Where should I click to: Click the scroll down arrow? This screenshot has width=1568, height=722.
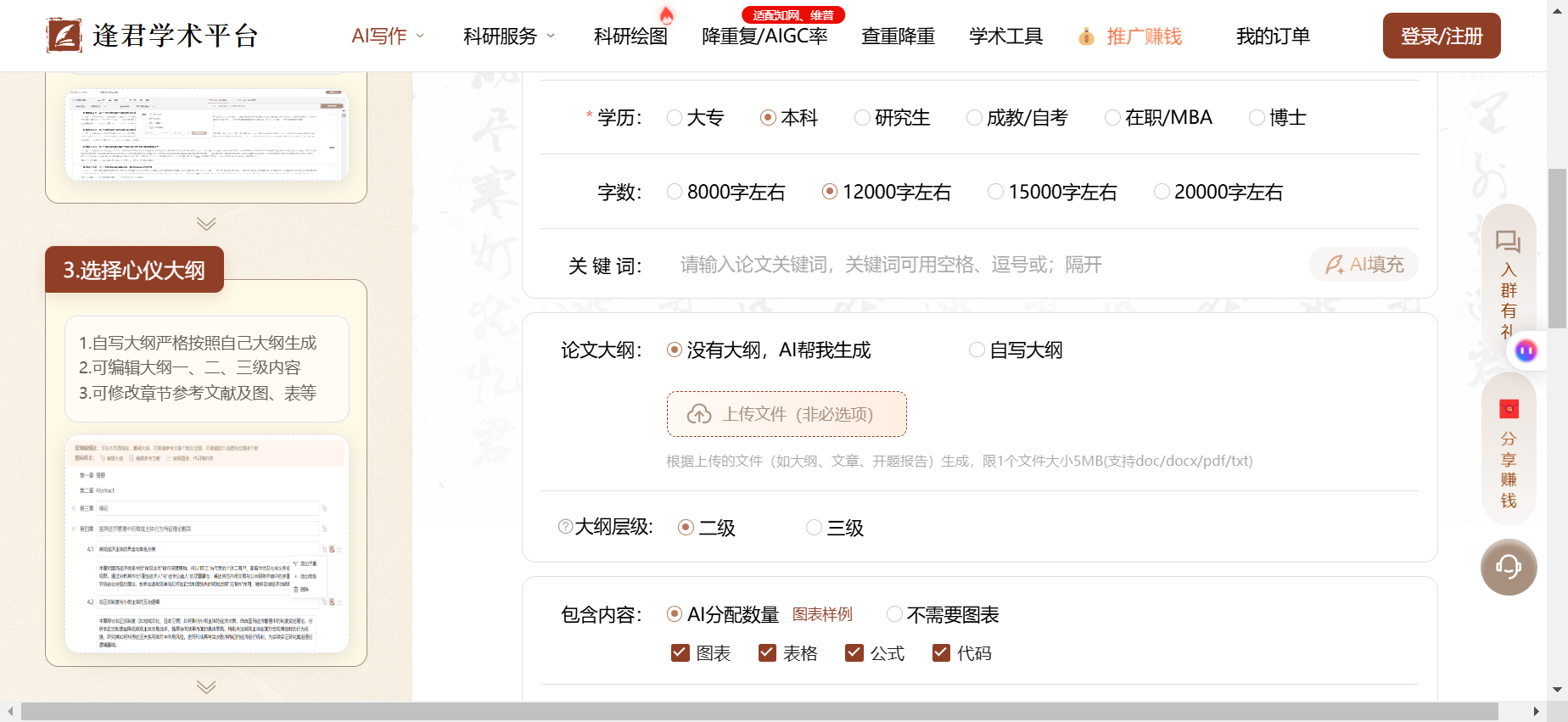(1557, 690)
